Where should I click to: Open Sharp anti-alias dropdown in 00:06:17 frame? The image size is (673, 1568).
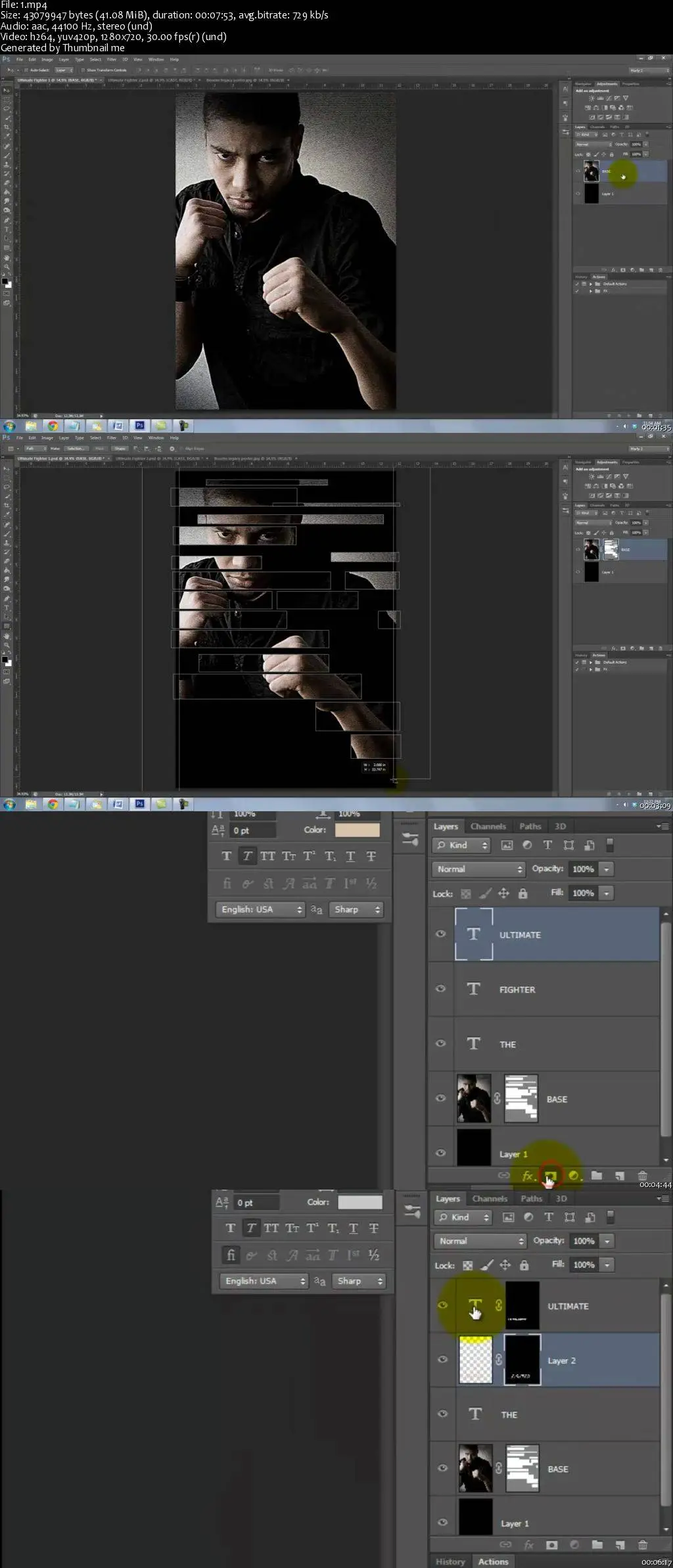[x=358, y=1281]
